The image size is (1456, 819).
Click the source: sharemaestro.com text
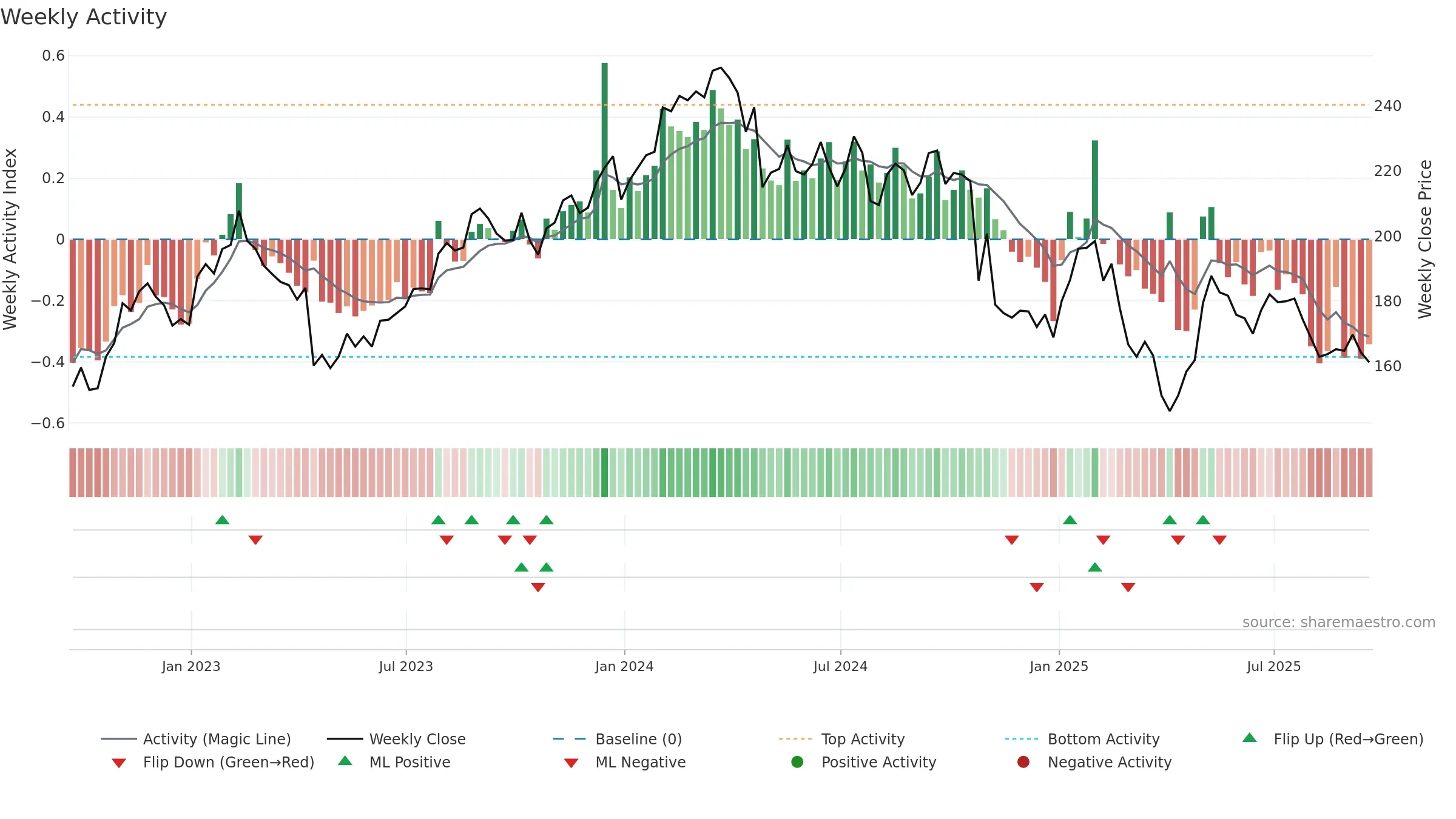1339,622
